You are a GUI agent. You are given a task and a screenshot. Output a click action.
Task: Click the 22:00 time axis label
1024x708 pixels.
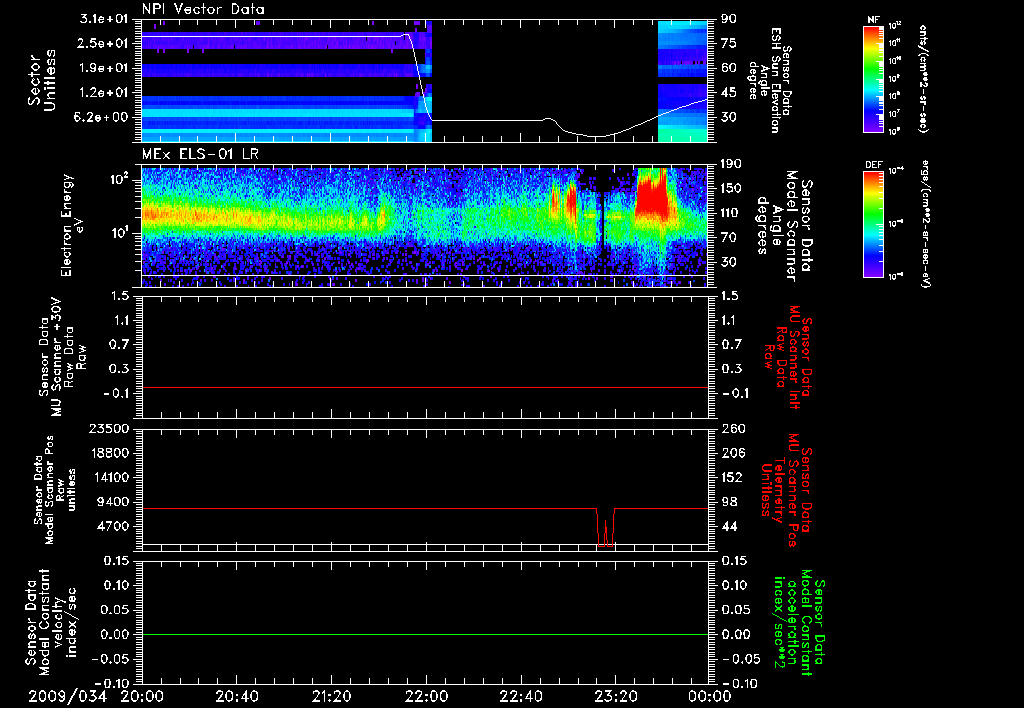pyautogui.click(x=426, y=696)
